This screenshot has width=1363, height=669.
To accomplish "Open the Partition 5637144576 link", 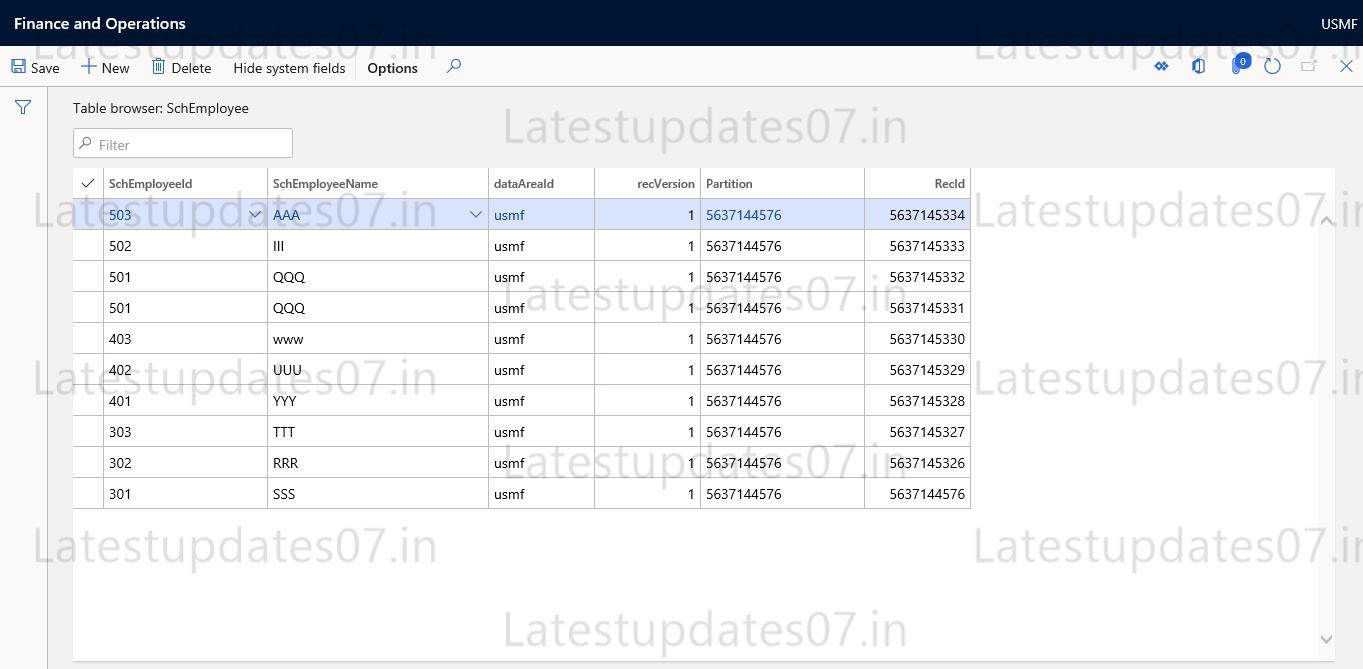I will (743, 214).
